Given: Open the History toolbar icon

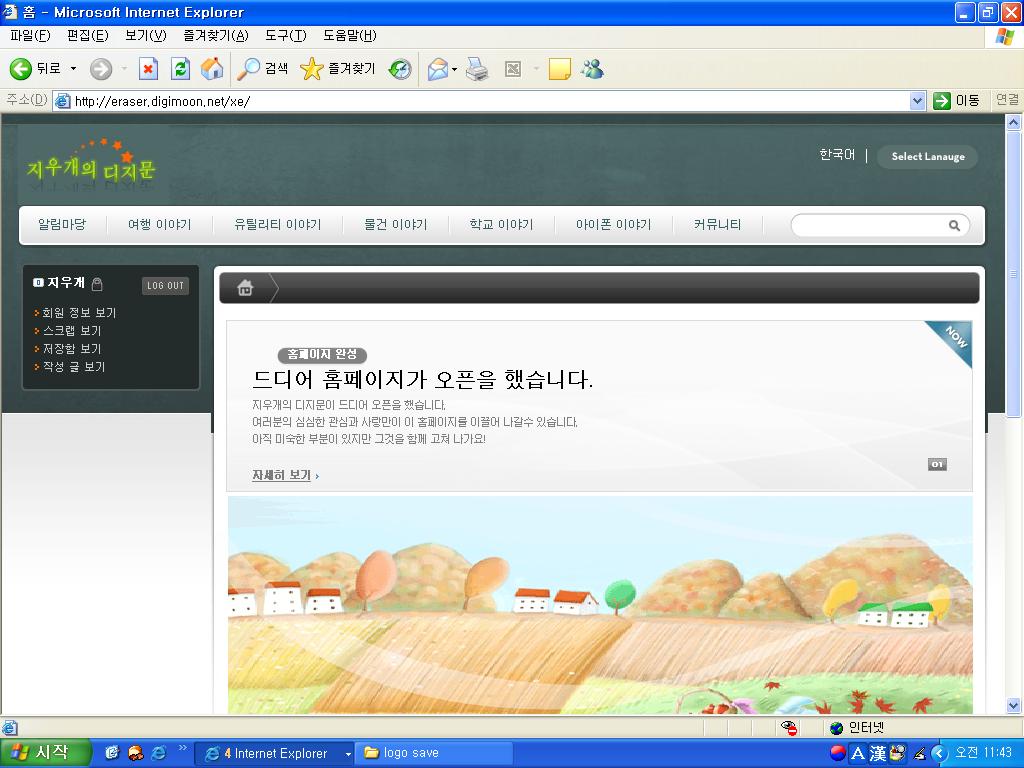Looking at the screenshot, I should 400,69.
